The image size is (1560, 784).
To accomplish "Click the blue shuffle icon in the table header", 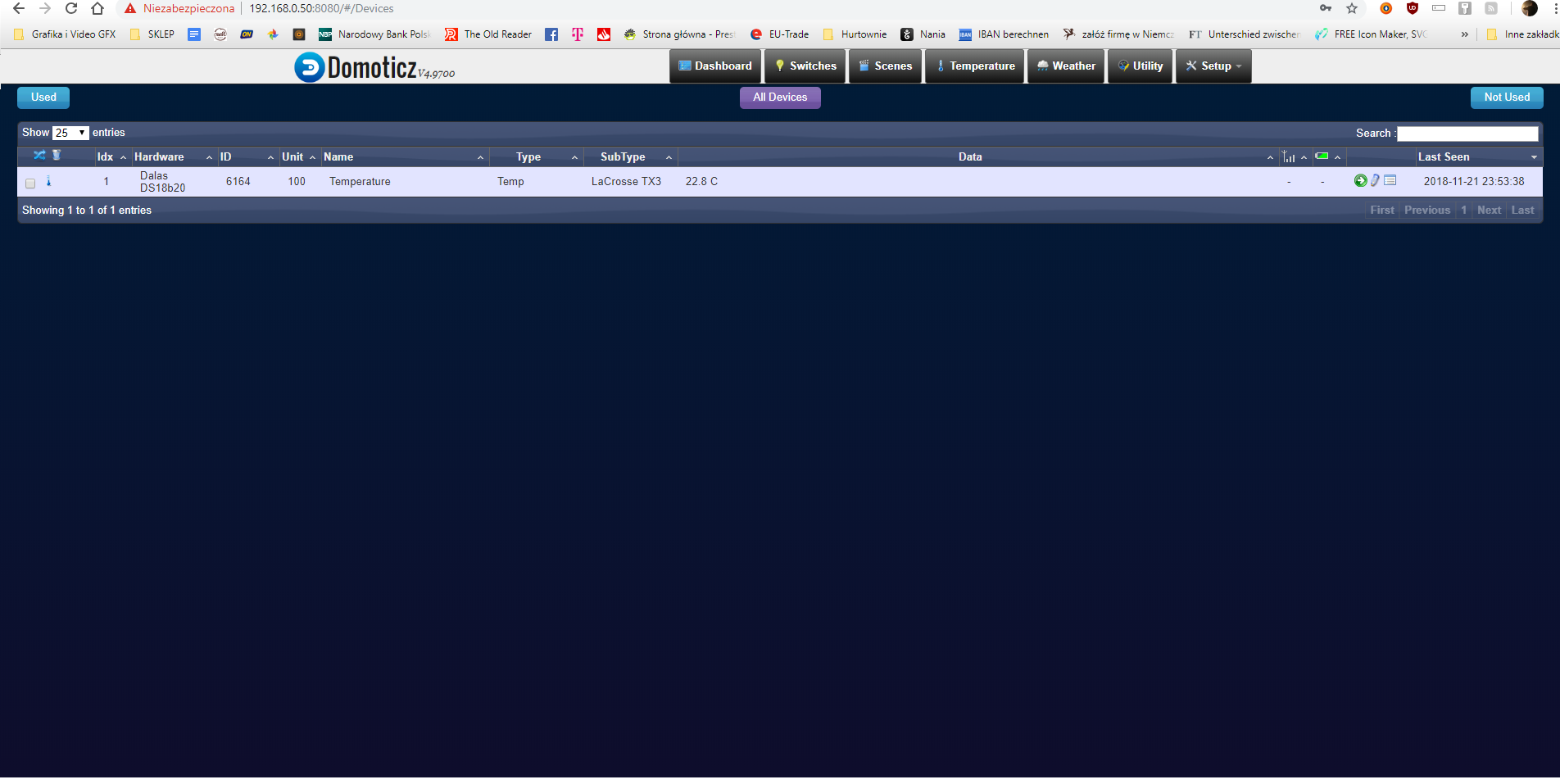I will tap(39, 155).
